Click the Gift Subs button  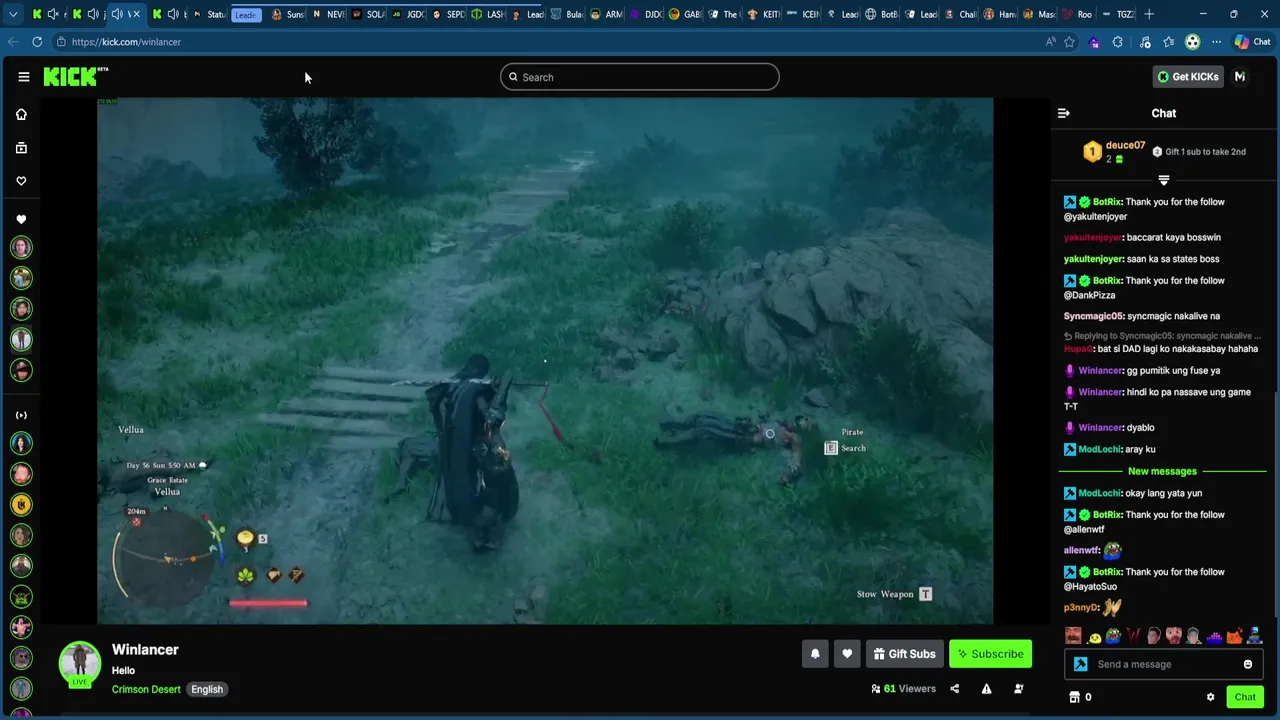pyautogui.click(x=904, y=654)
